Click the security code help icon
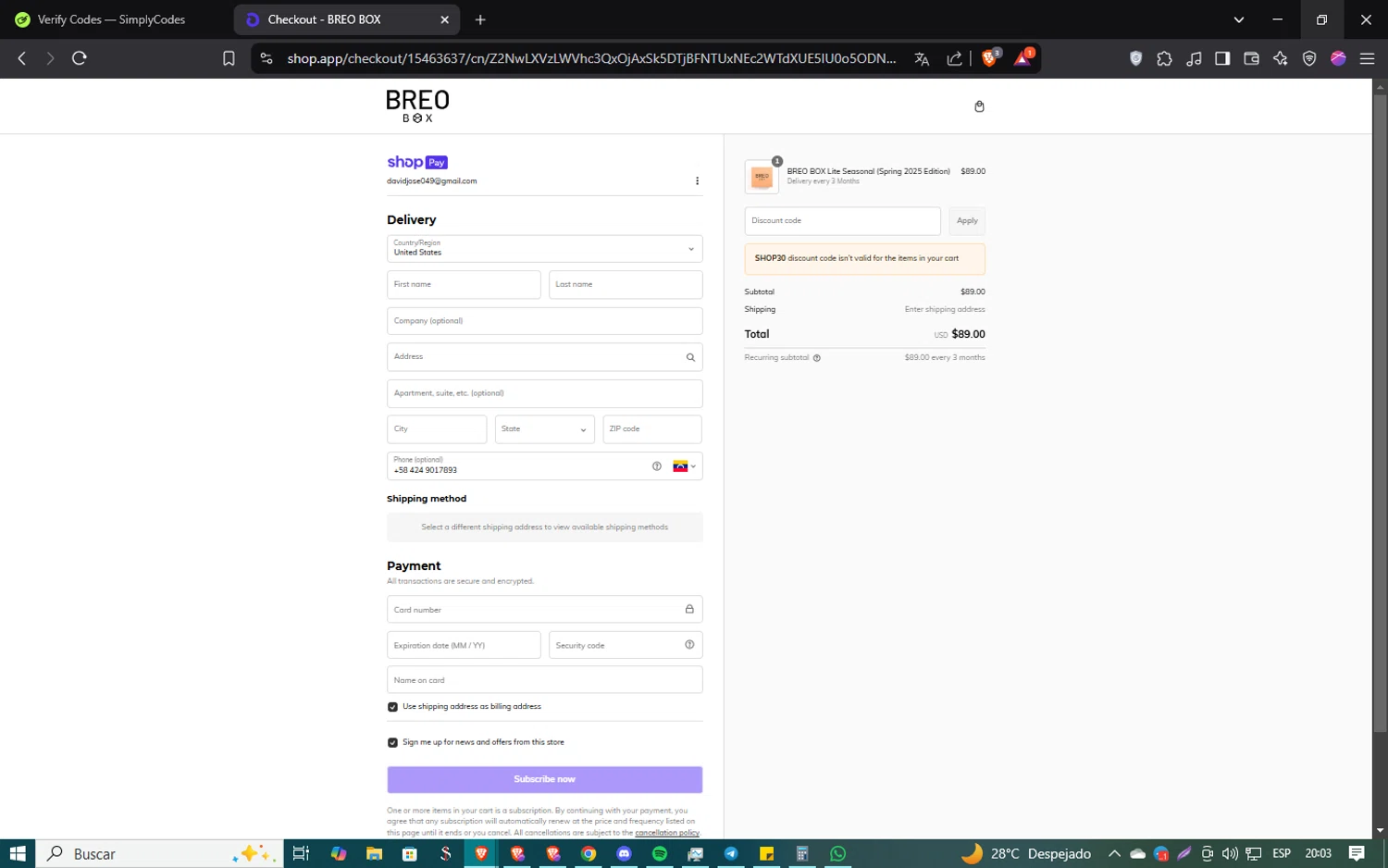This screenshot has width=1388, height=868. coord(689,645)
